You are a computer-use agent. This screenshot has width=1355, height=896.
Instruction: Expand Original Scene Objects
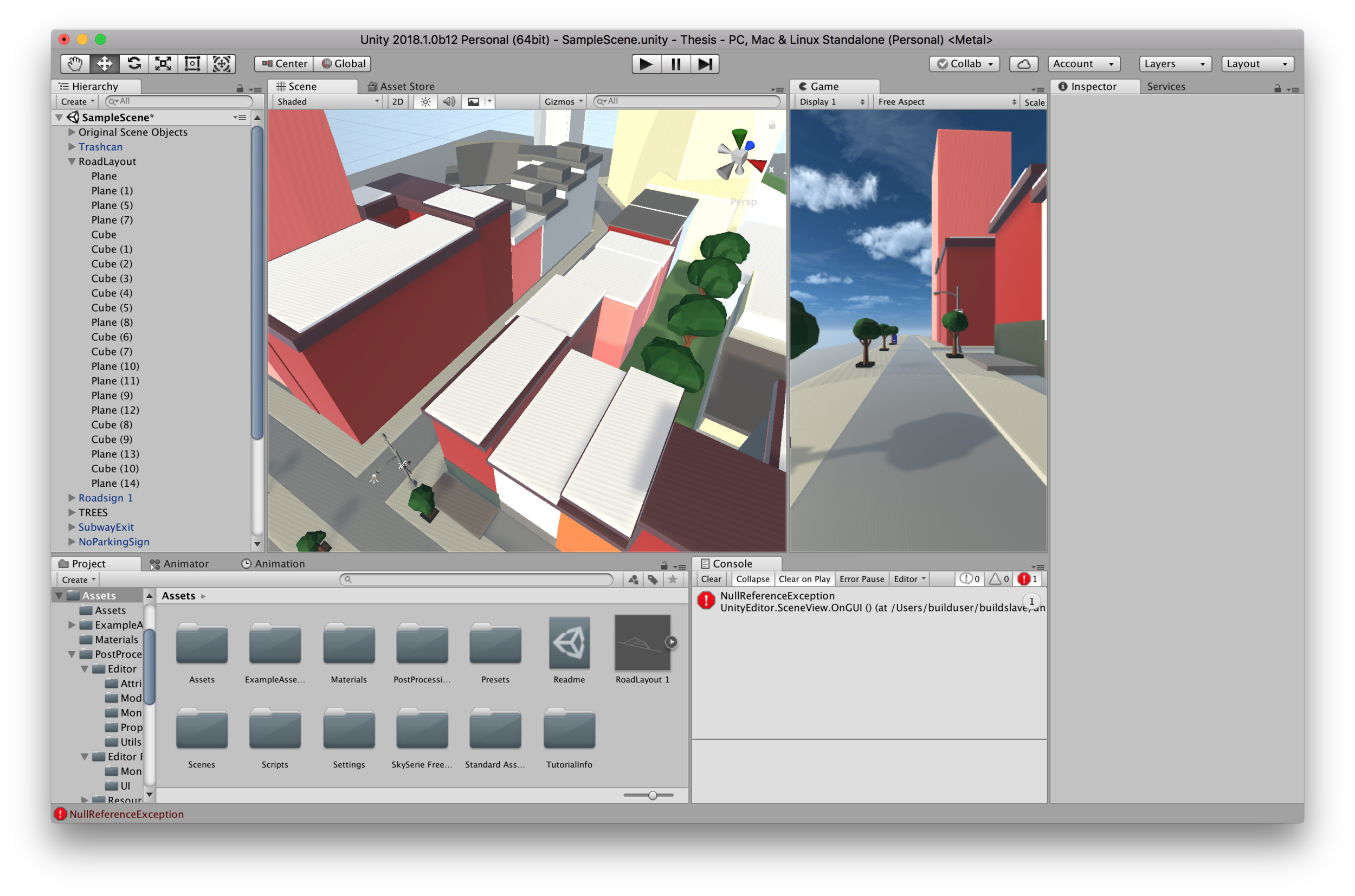72,132
